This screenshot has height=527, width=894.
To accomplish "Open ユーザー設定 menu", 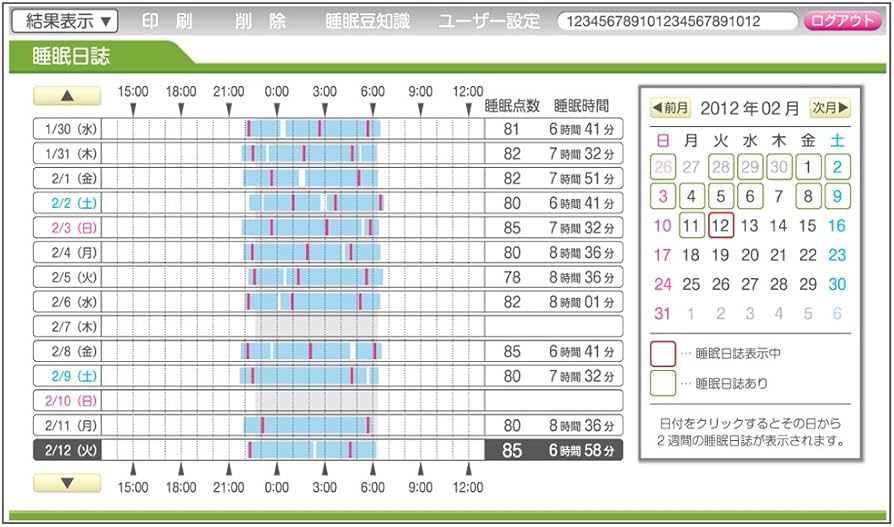I will pos(489,22).
